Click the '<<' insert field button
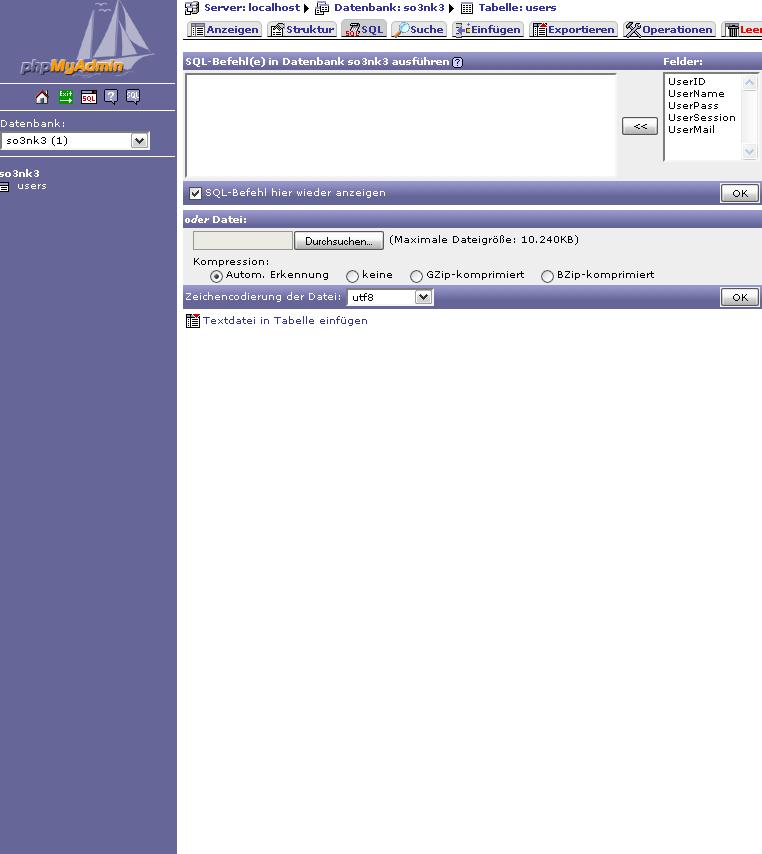The width and height of the screenshot is (762, 854). pyautogui.click(x=640, y=126)
